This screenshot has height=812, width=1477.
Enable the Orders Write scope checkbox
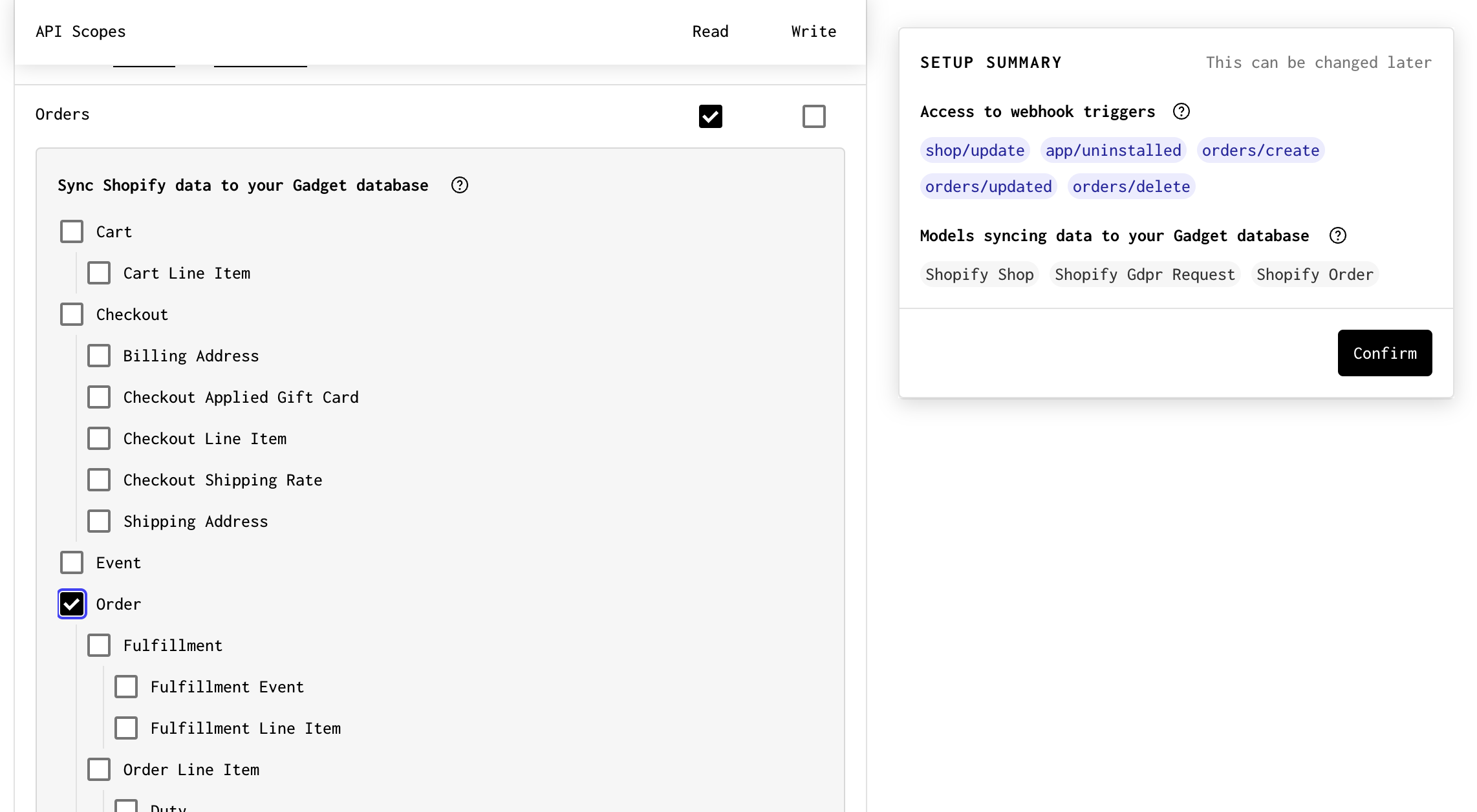tap(814, 116)
